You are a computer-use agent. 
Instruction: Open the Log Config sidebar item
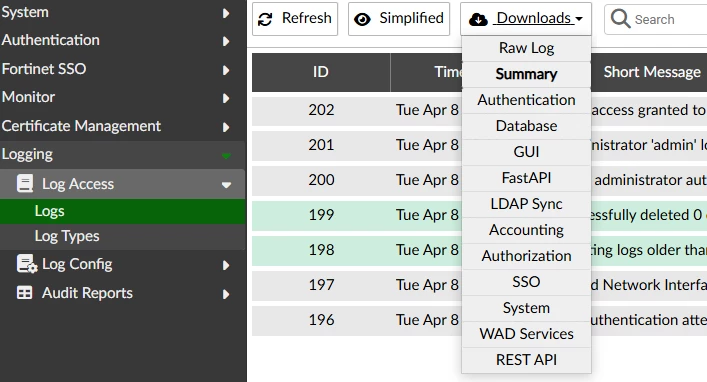coord(123,264)
